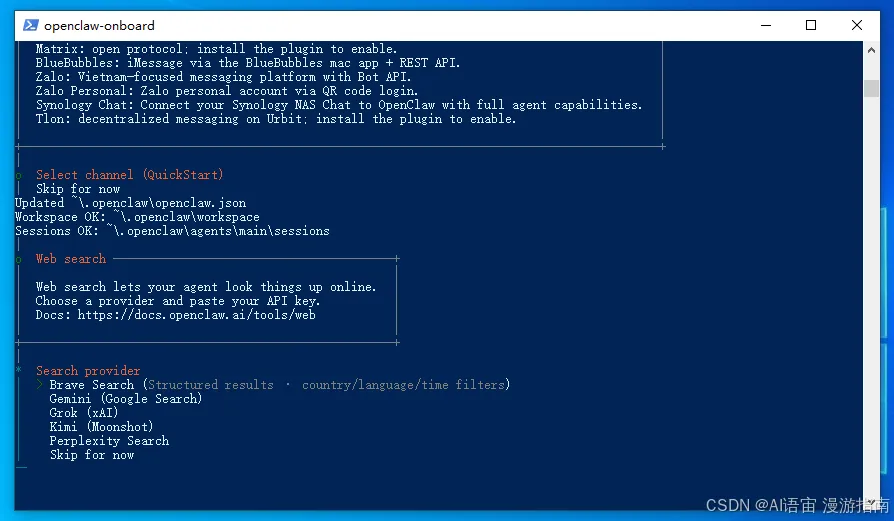Select Kimi (Moonshot) search provider
This screenshot has width=894, height=521.
pyautogui.click(x=101, y=426)
